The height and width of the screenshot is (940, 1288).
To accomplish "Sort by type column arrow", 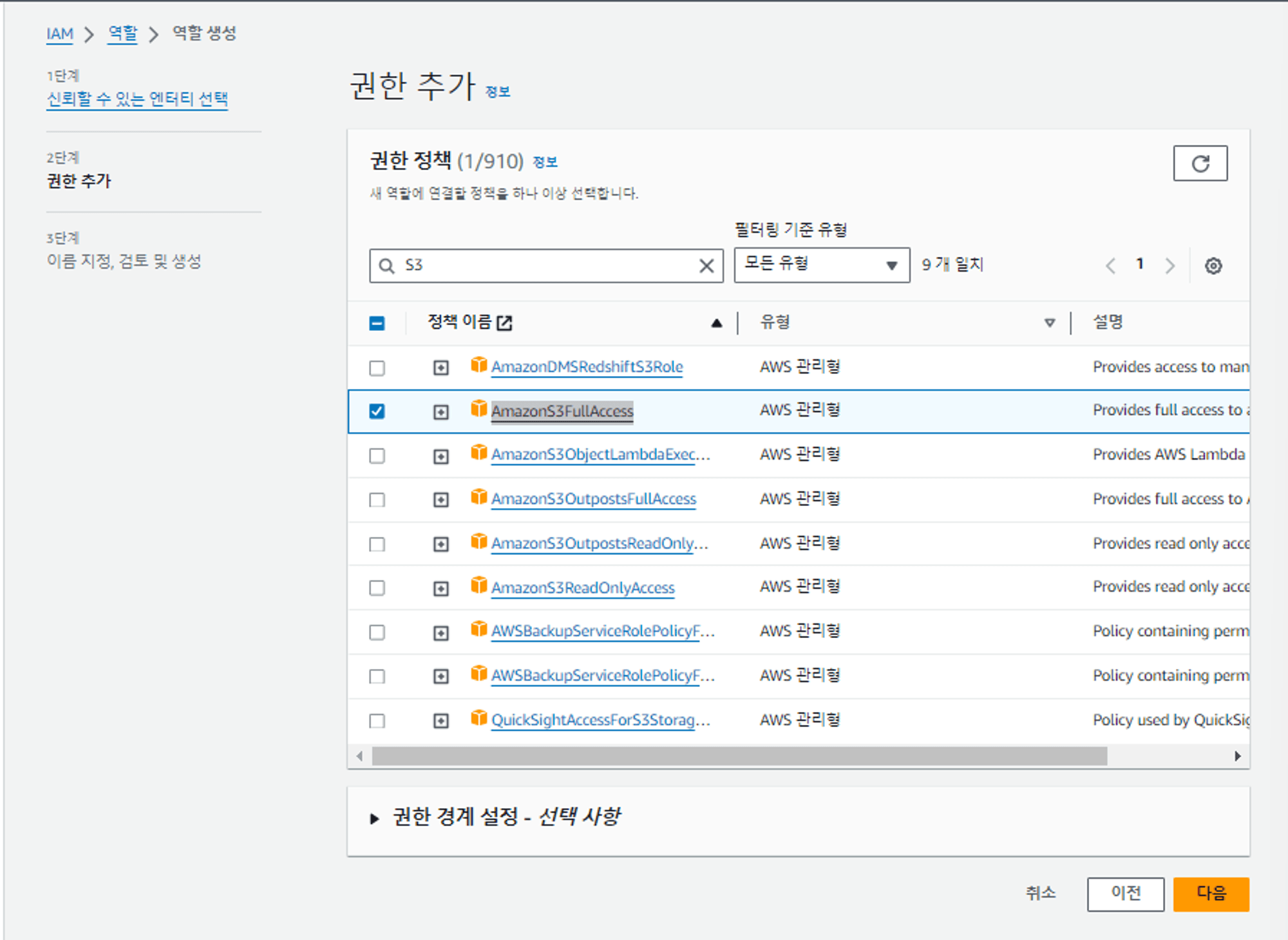I will [1050, 323].
